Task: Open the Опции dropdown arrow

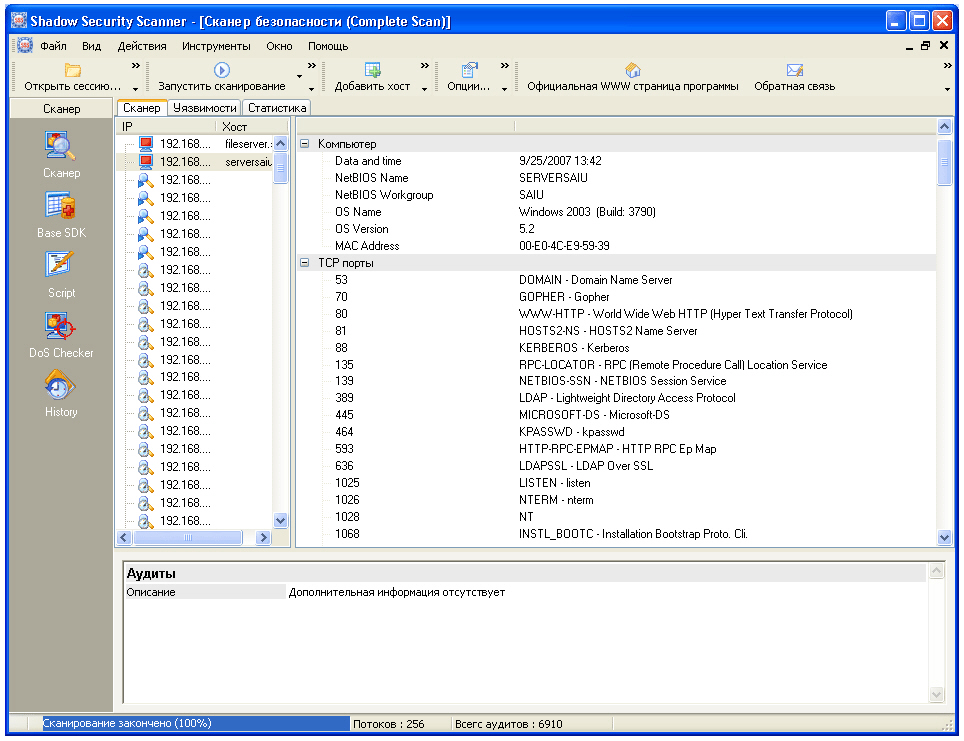Action: tap(504, 88)
